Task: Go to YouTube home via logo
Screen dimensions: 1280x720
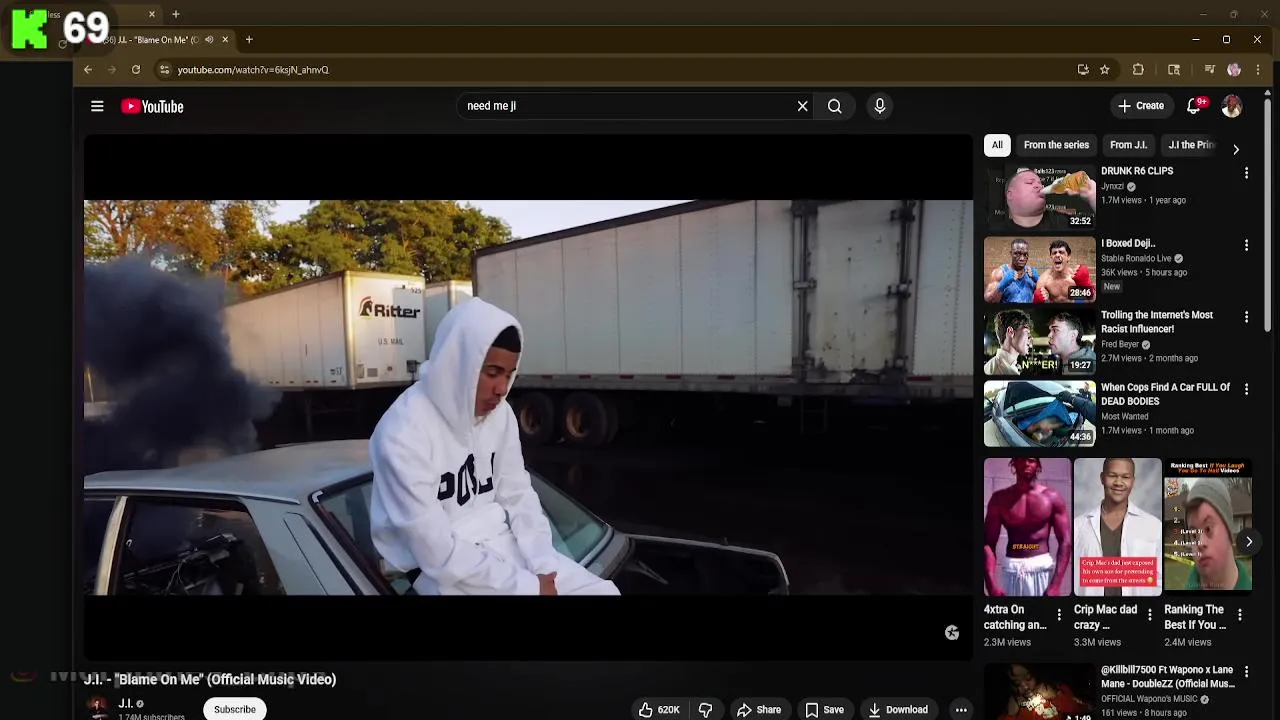Action: pos(152,106)
